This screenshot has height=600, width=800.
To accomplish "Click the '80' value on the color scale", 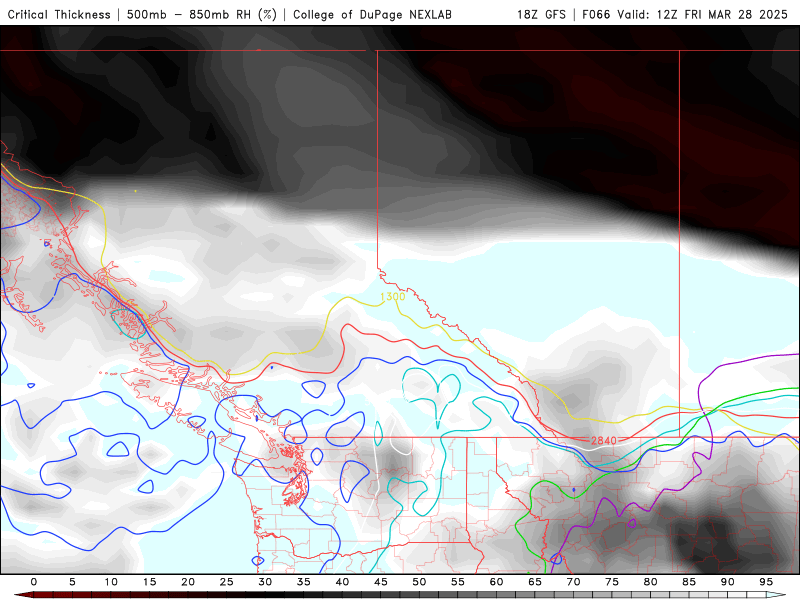I will point(650,582).
